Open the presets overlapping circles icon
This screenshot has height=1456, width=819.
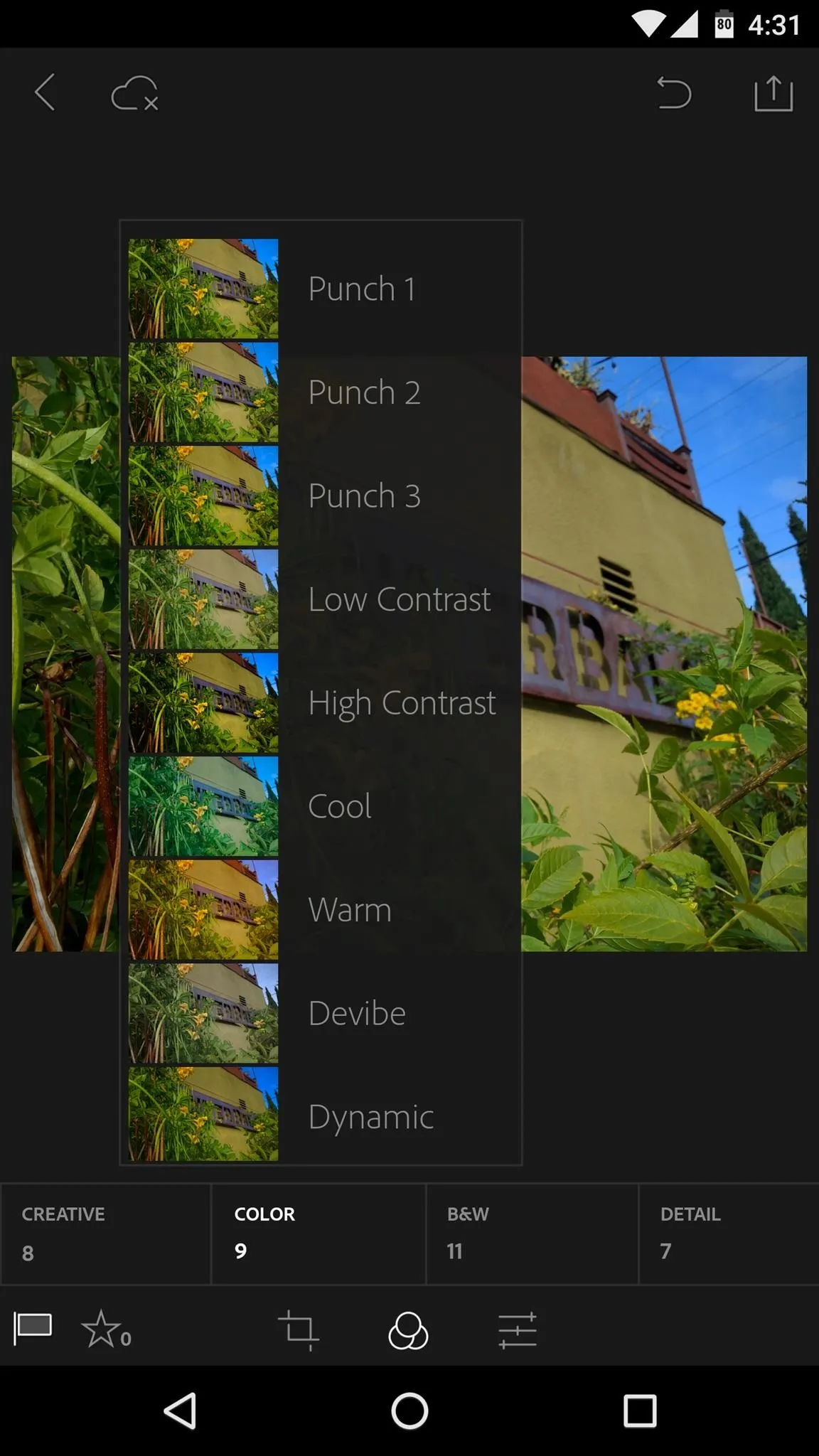point(408,1329)
